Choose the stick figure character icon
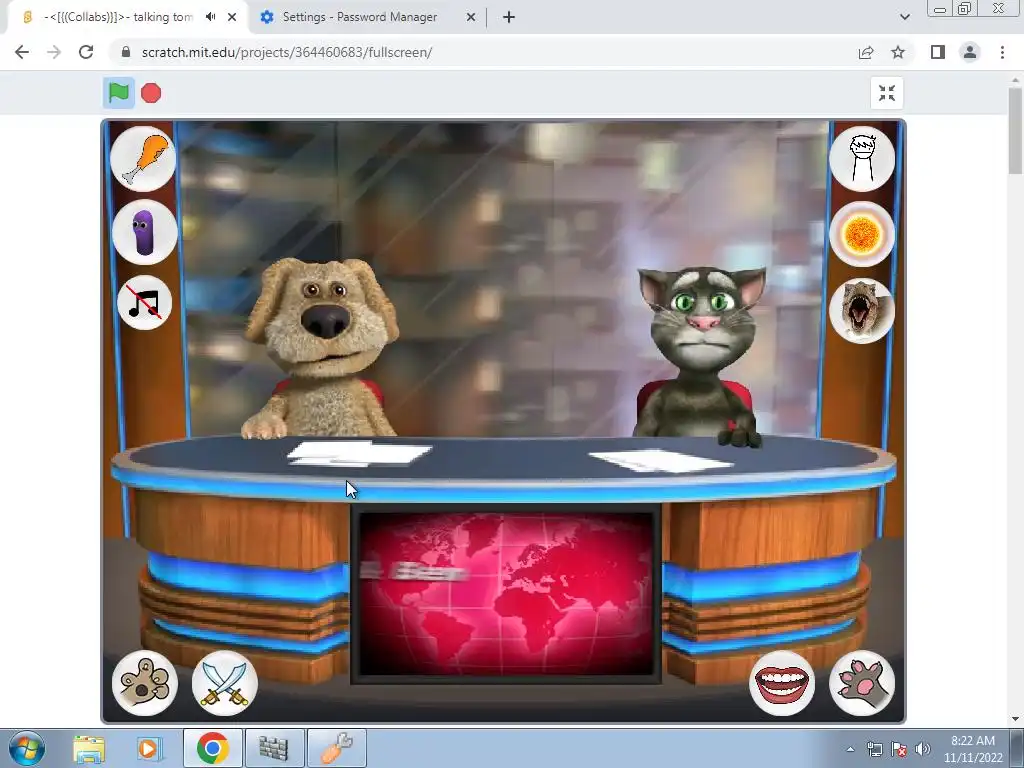Screen dimensions: 1024x768 pos(862,159)
